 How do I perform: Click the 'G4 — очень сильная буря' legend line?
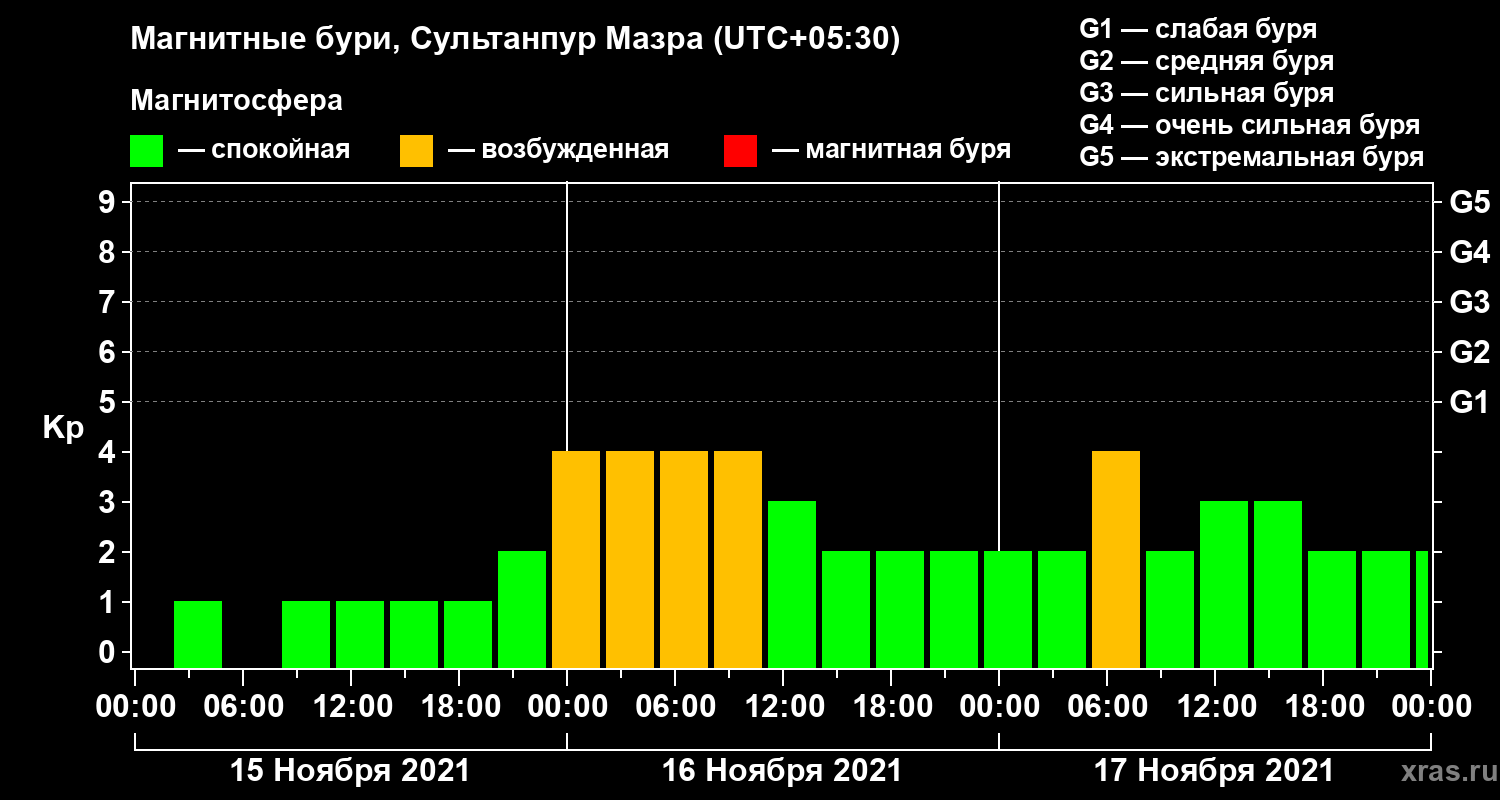pyautogui.click(x=1250, y=125)
